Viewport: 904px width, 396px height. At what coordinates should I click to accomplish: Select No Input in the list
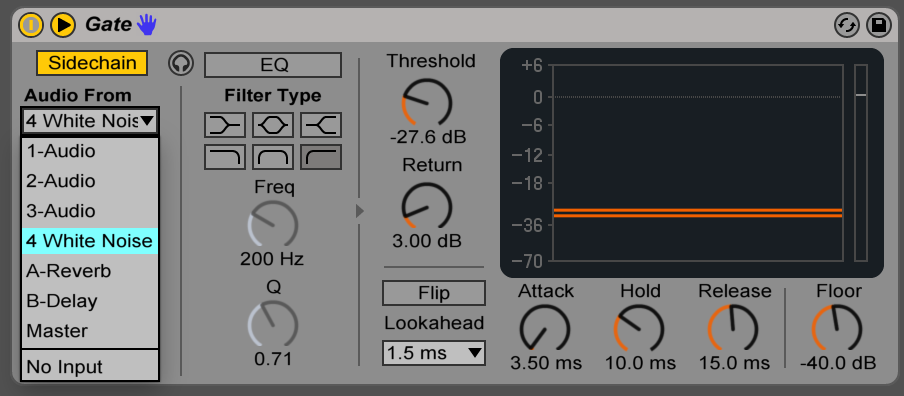[90, 367]
